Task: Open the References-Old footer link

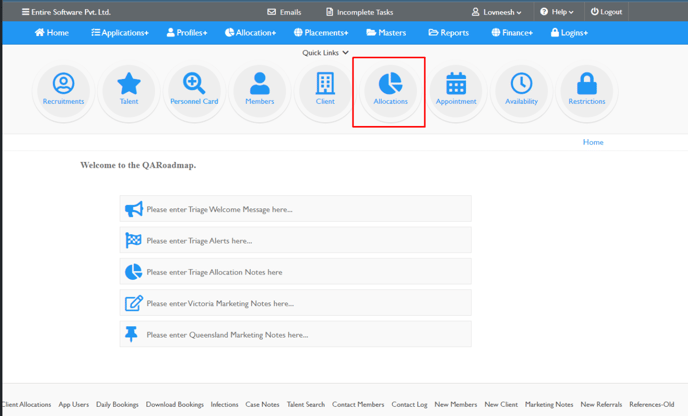Action: click(x=652, y=404)
